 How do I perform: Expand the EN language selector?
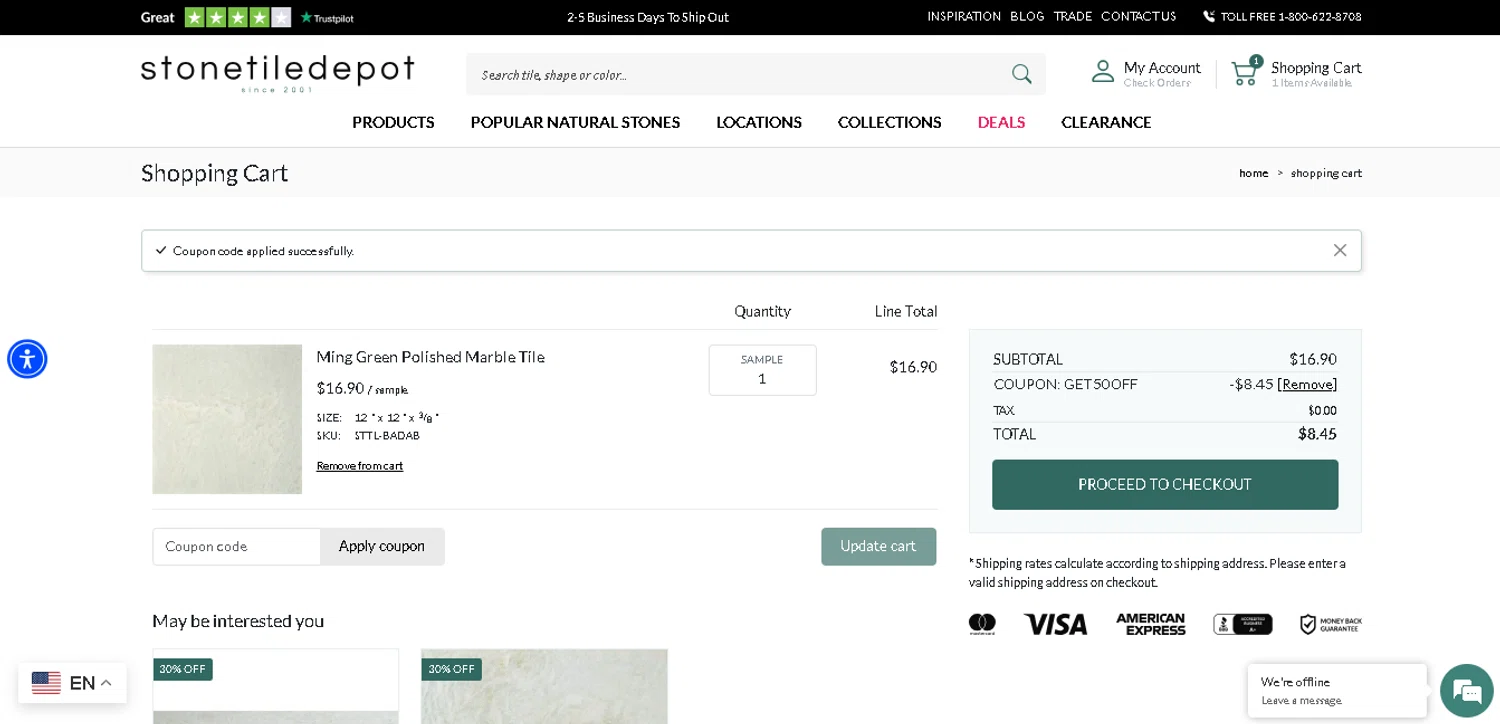tap(72, 683)
